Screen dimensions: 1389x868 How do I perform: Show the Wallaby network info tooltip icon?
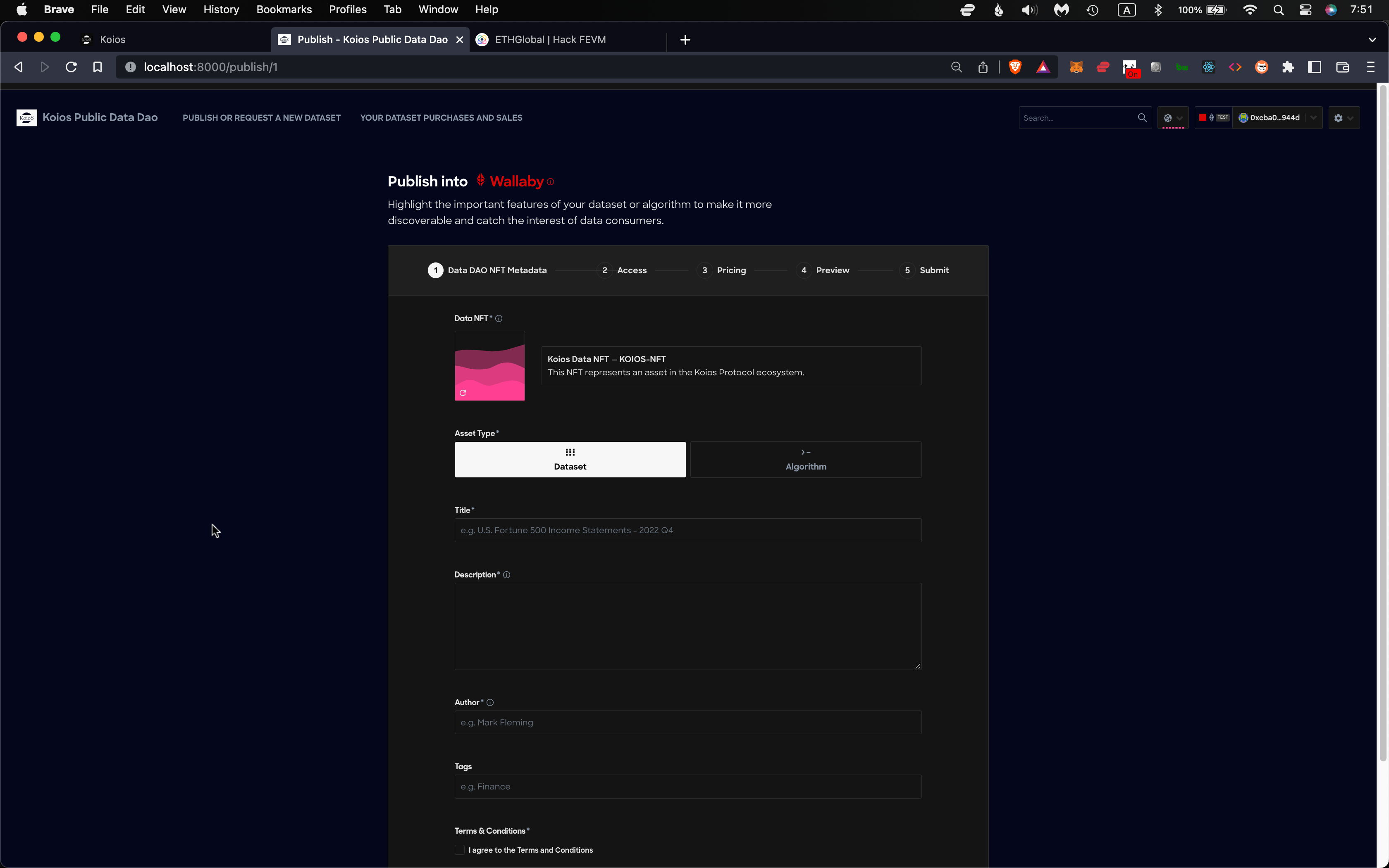(x=551, y=182)
